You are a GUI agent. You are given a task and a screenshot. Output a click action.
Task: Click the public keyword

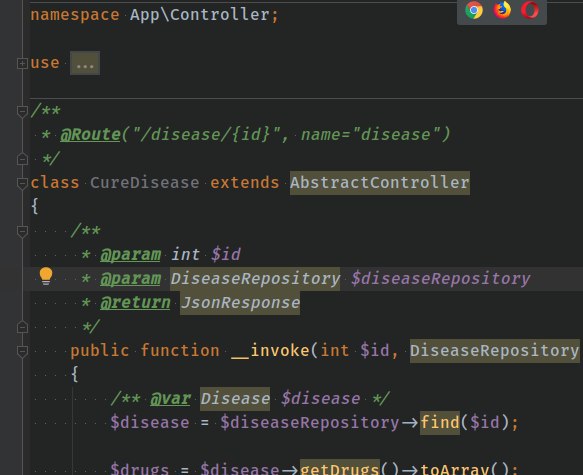pyautogui.click(x=100, y=351)
